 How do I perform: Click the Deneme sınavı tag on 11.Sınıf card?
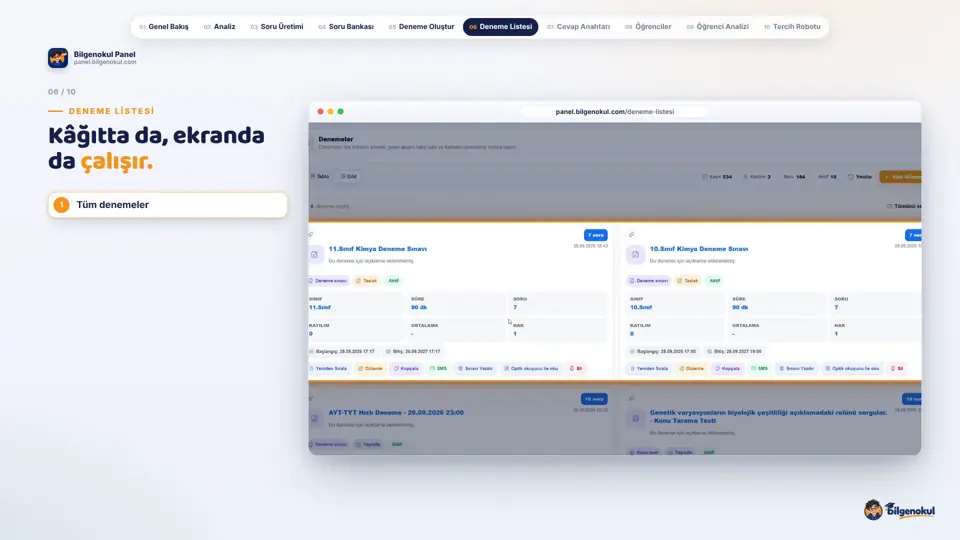(329, 281)
